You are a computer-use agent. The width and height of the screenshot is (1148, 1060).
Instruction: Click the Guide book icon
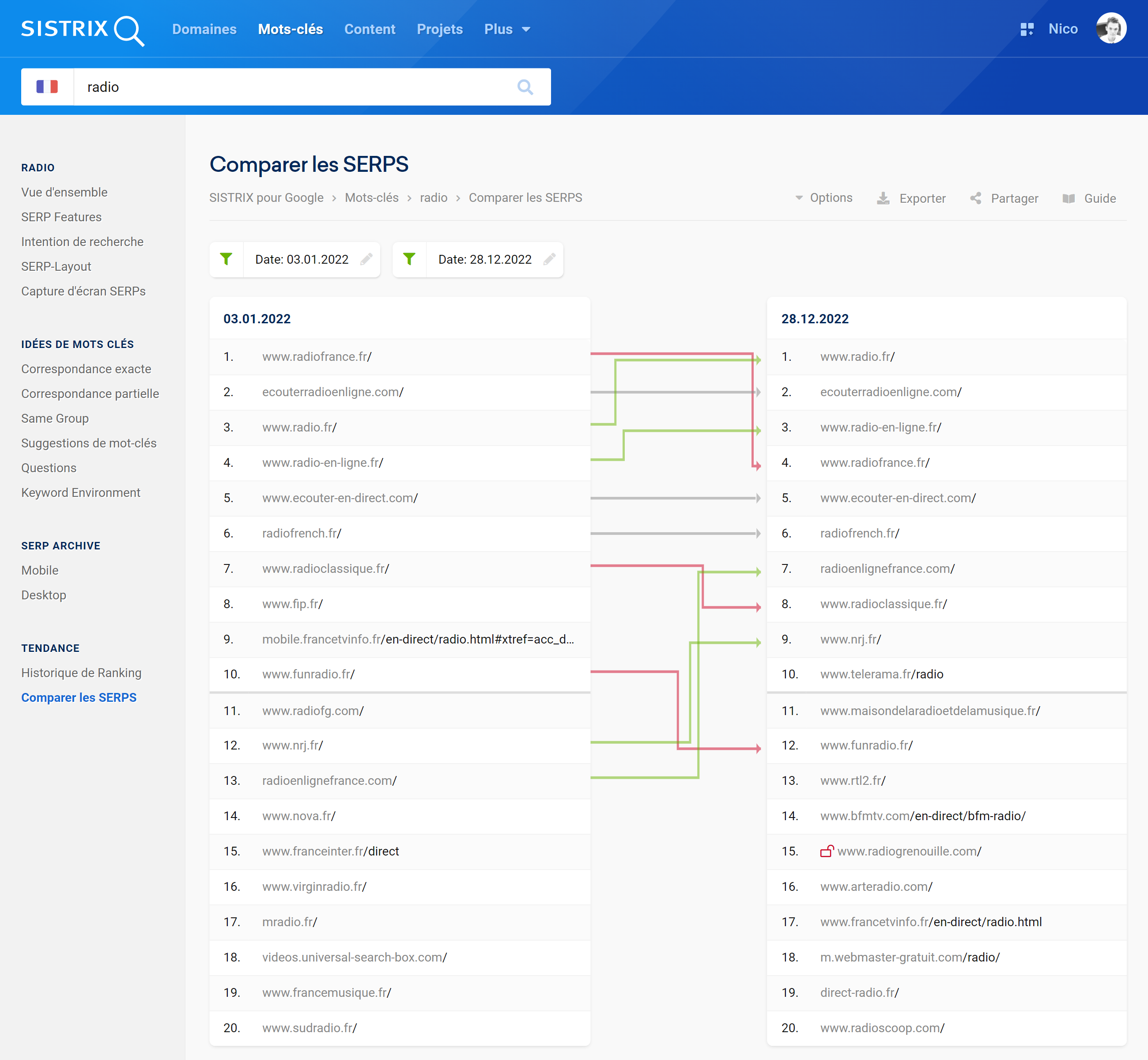[x=1068, y=198]
